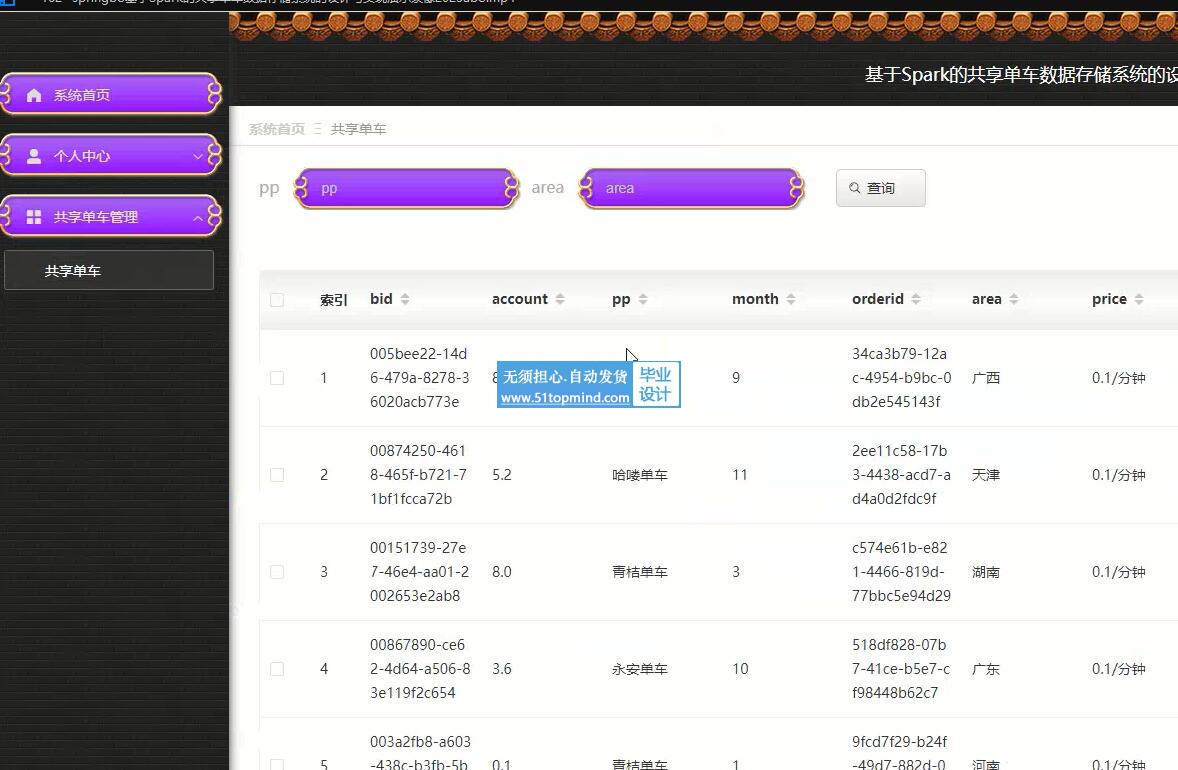Click sort arrows next to month header
1178x770 pixels.
pos(790,299)
